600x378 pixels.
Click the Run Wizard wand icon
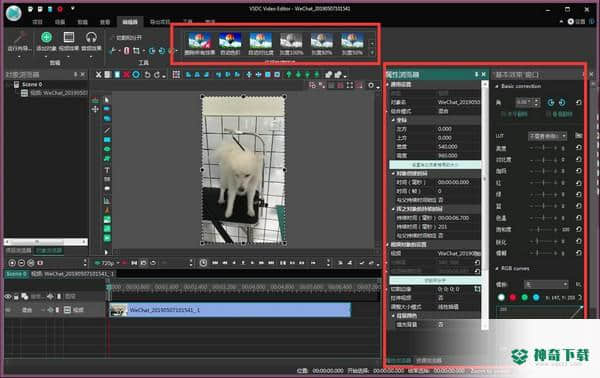tap(19, 38)
